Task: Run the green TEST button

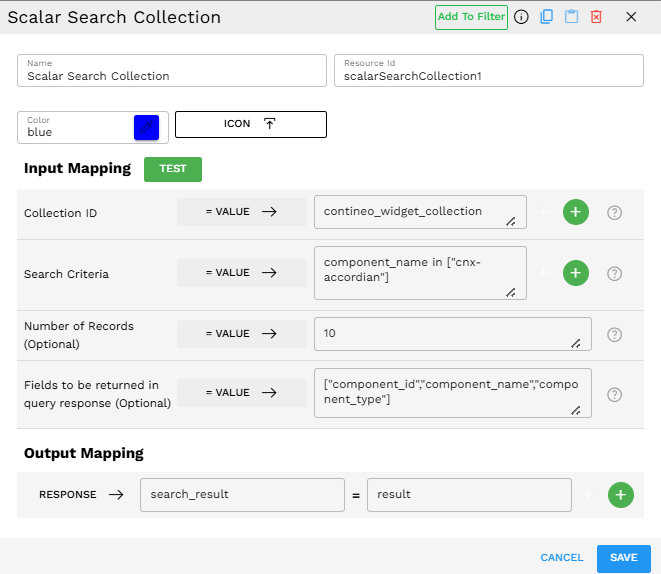Action: pos(173,169)
